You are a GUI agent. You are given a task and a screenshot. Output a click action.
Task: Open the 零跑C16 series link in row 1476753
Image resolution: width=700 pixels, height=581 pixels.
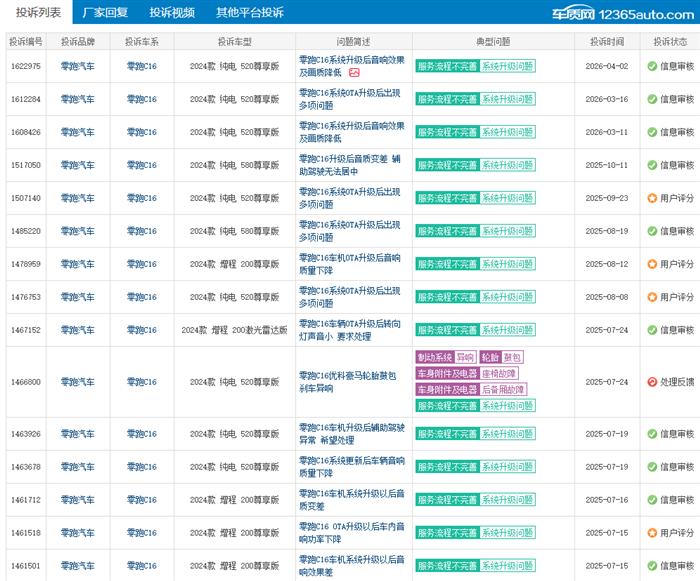[142, 297]
